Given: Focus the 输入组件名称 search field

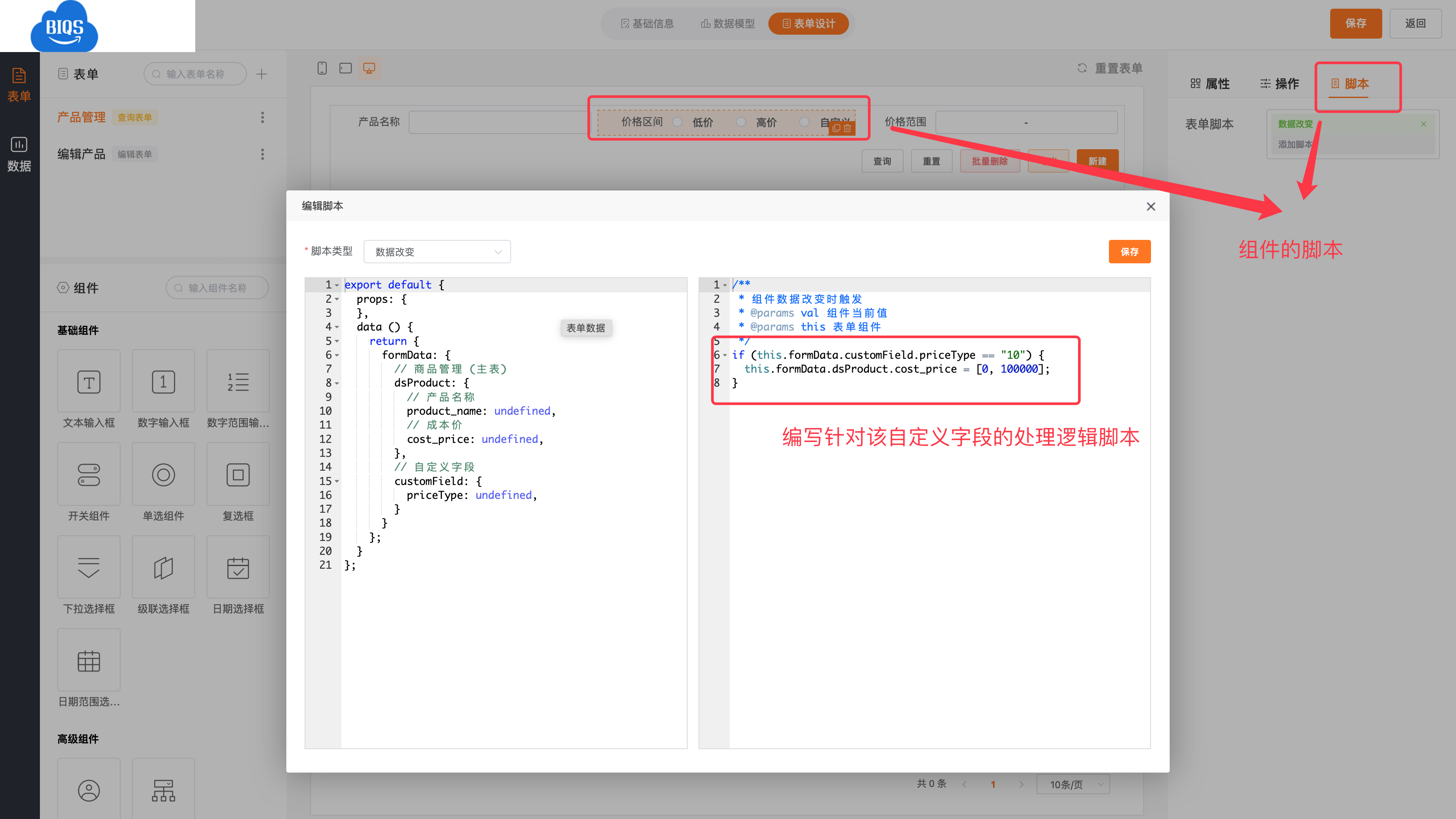Looking at the screenshot, I should (x=217, y=288).
